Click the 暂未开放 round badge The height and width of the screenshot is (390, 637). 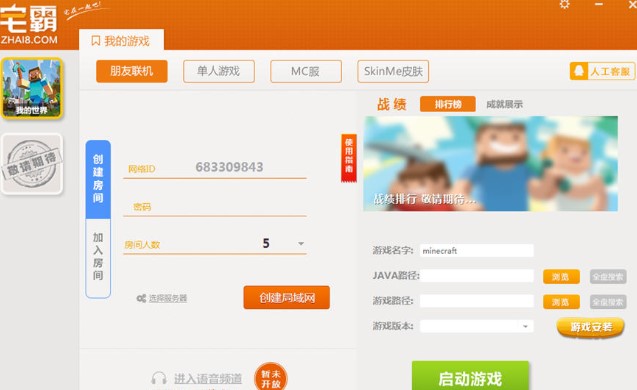[x=271, y=378]
